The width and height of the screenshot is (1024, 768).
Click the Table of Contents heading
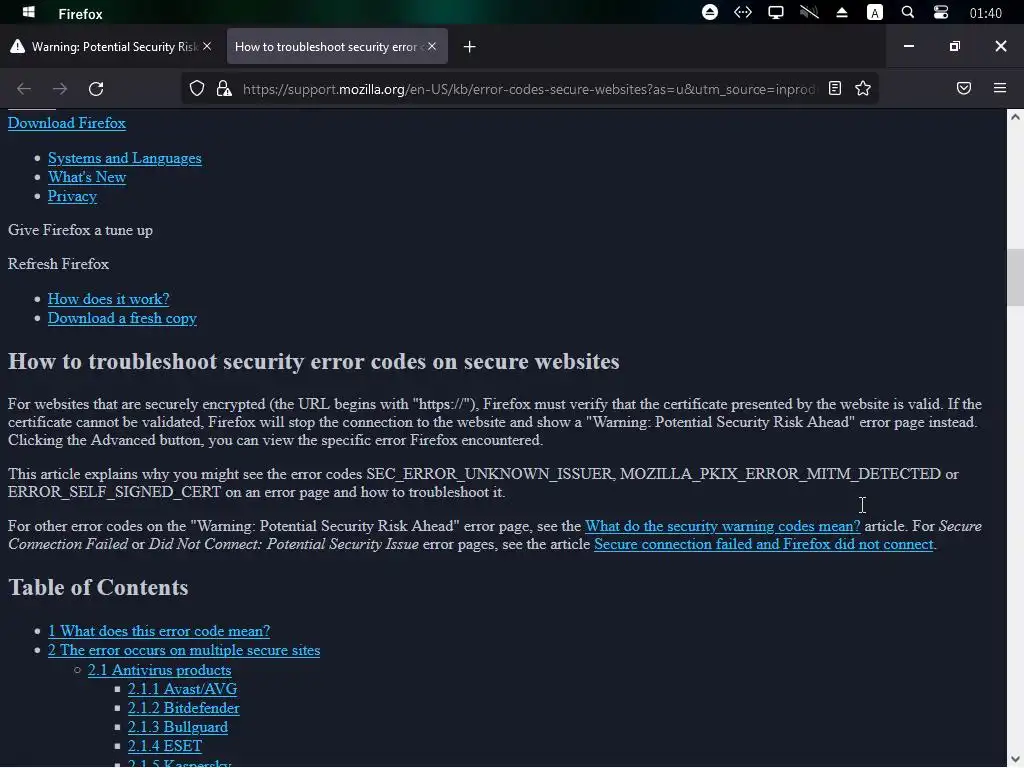pyautogui.click(x=98, y=588)
